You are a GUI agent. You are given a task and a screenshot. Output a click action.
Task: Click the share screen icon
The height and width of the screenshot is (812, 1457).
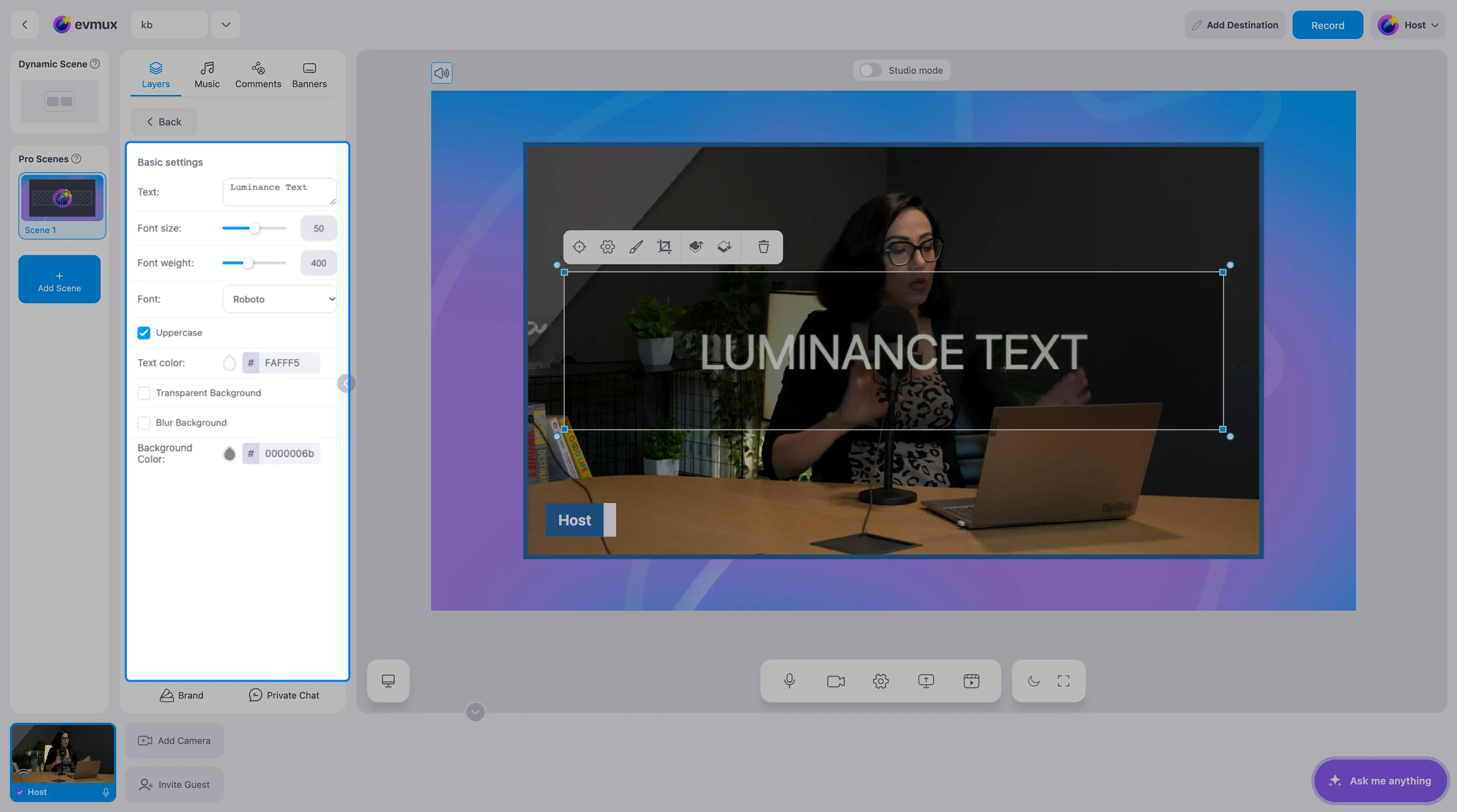pyautogui.click(x=926, y=681)
